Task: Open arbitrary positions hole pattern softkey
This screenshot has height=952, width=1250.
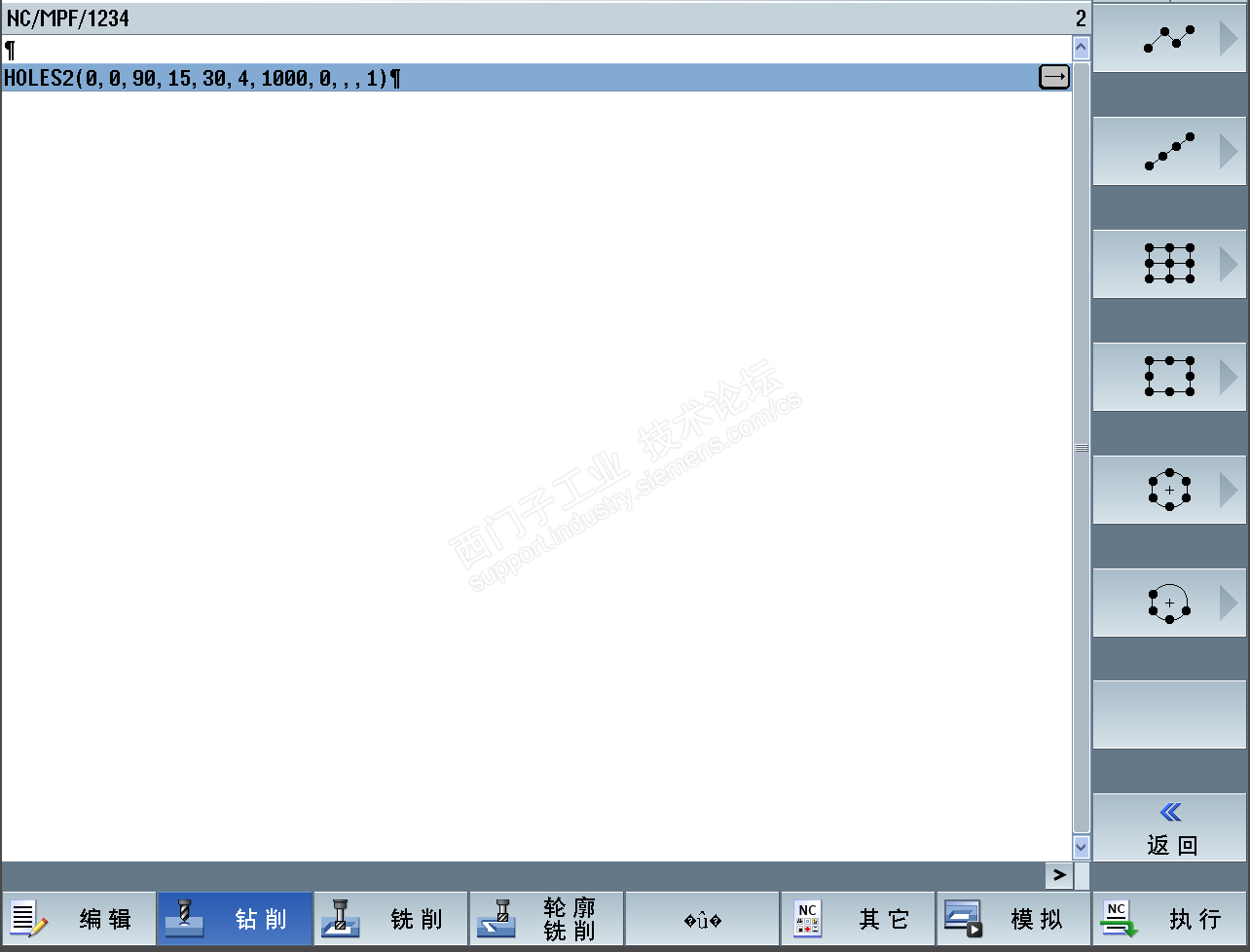Action: tap(1169, 39)
